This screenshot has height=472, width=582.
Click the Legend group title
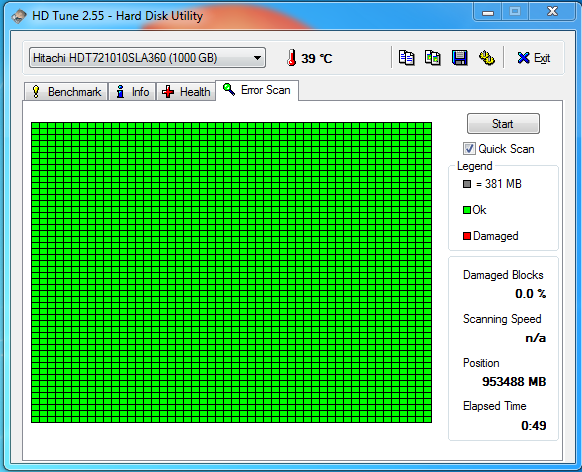[x=474, y=166]
